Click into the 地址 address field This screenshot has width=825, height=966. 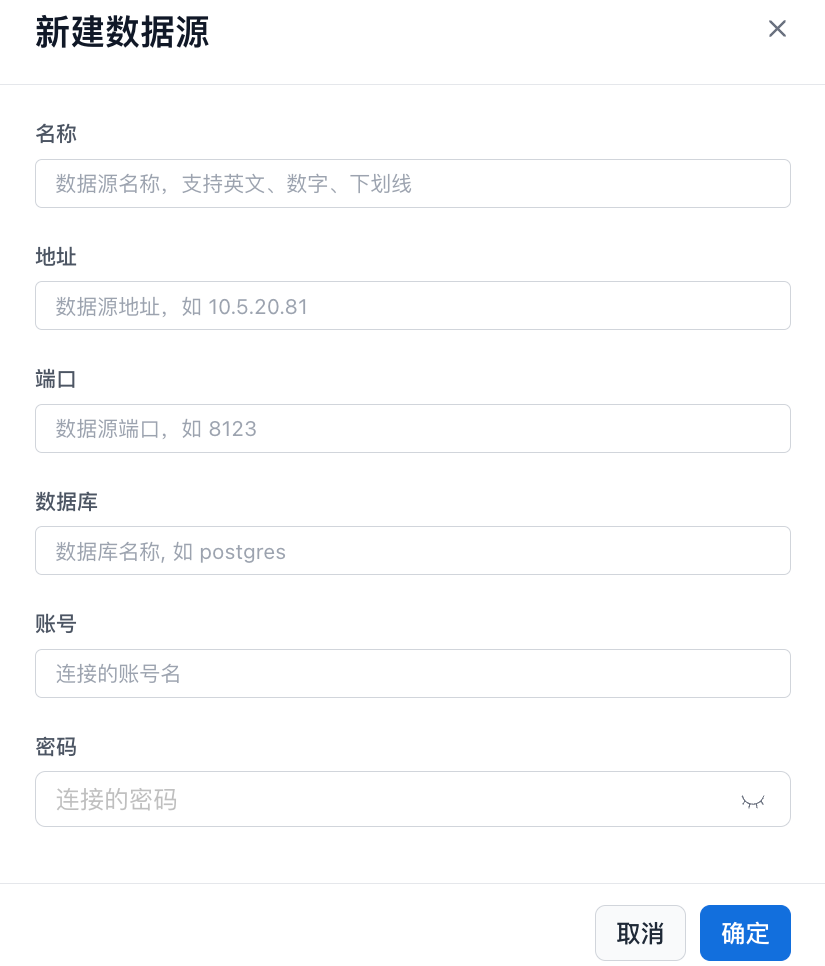click(x=412, y=306)
